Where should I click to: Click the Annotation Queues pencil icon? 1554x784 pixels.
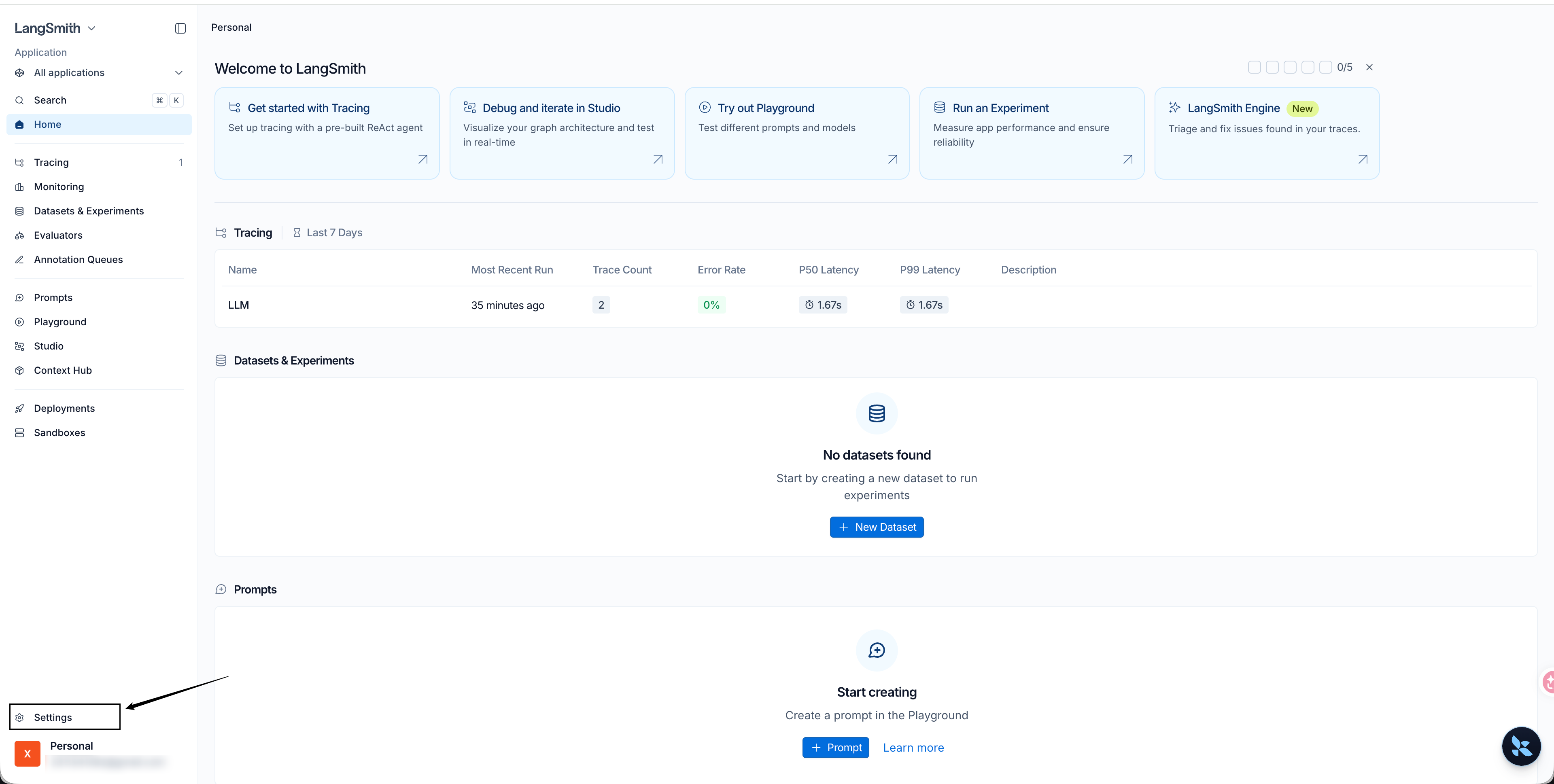[19, 259]
